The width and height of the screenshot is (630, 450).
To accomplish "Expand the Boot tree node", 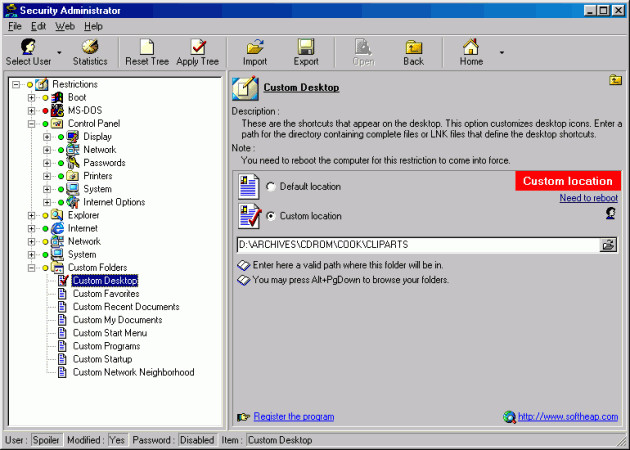I will (31, 98).
